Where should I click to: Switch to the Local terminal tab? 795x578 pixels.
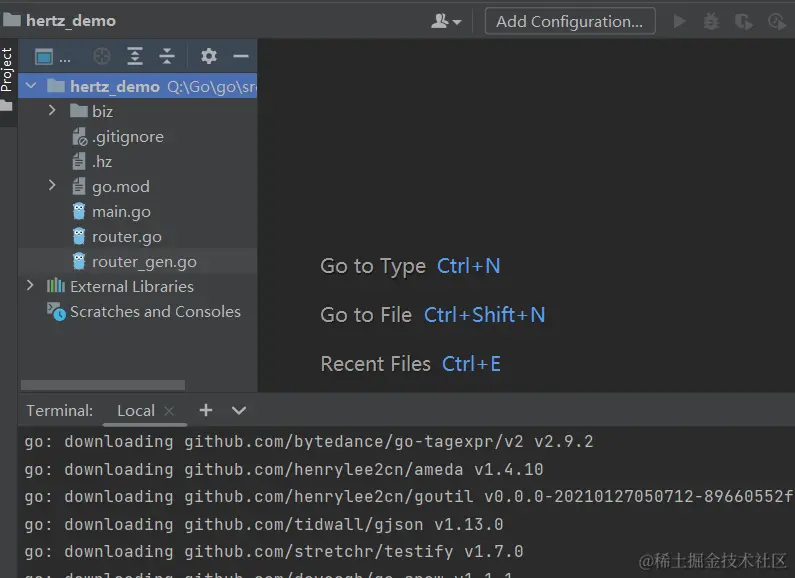pos(136,410)
